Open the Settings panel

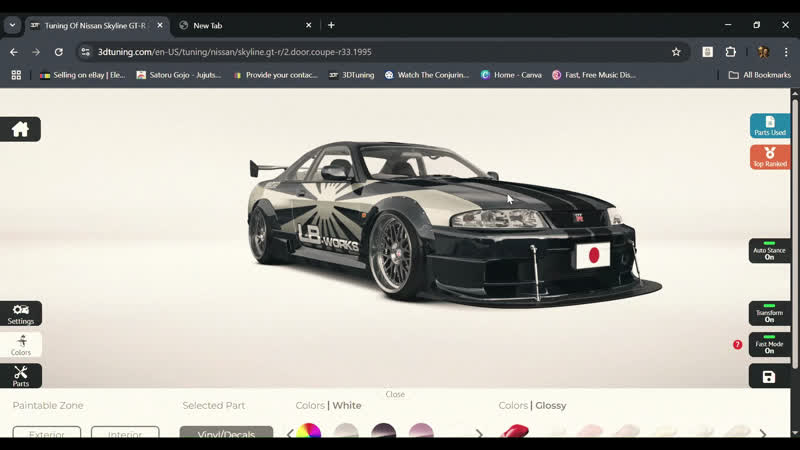[21, 314]
